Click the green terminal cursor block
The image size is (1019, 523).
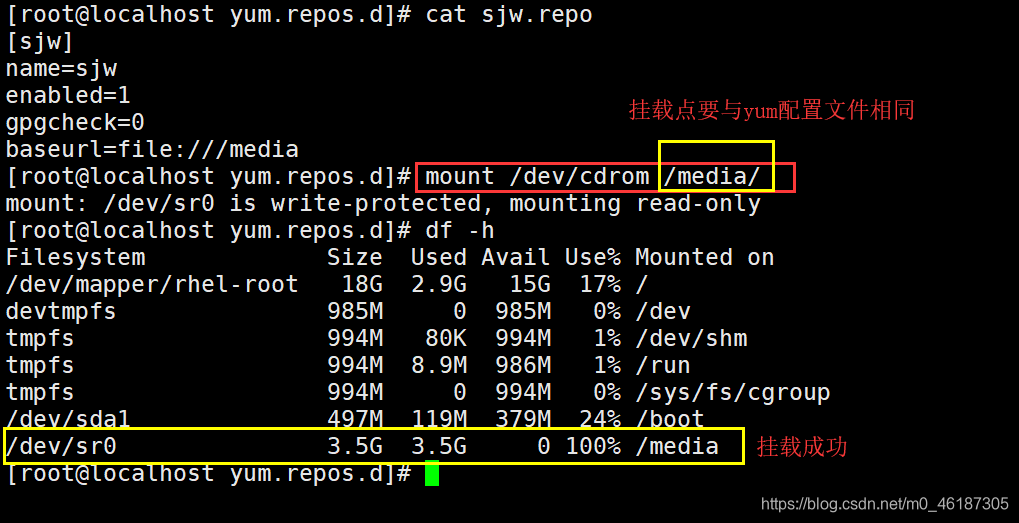pyautogui.click(x=432, y=474)
